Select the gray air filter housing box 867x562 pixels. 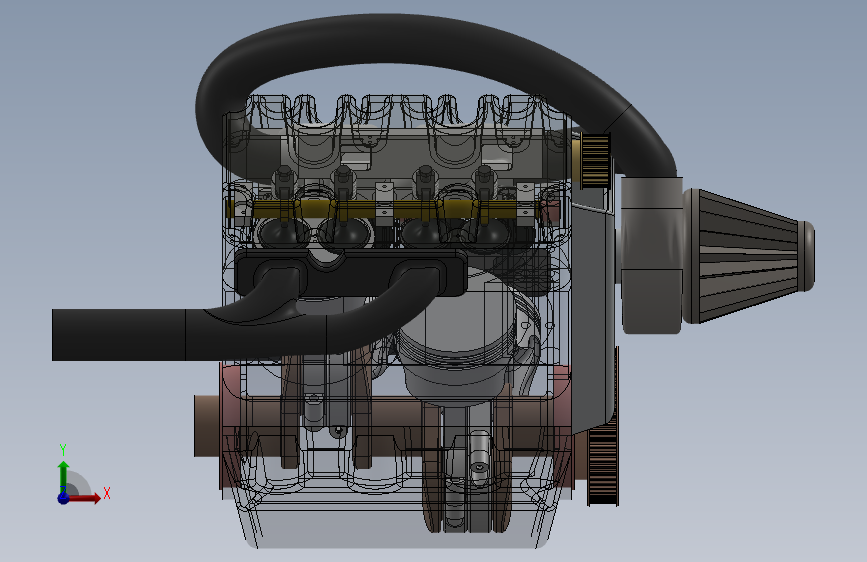[x=651, y=255]
